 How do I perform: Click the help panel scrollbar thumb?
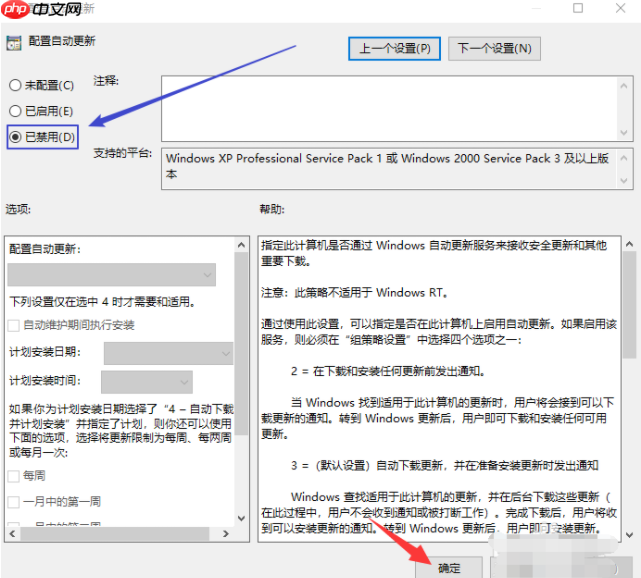click(x=630, y=305)
